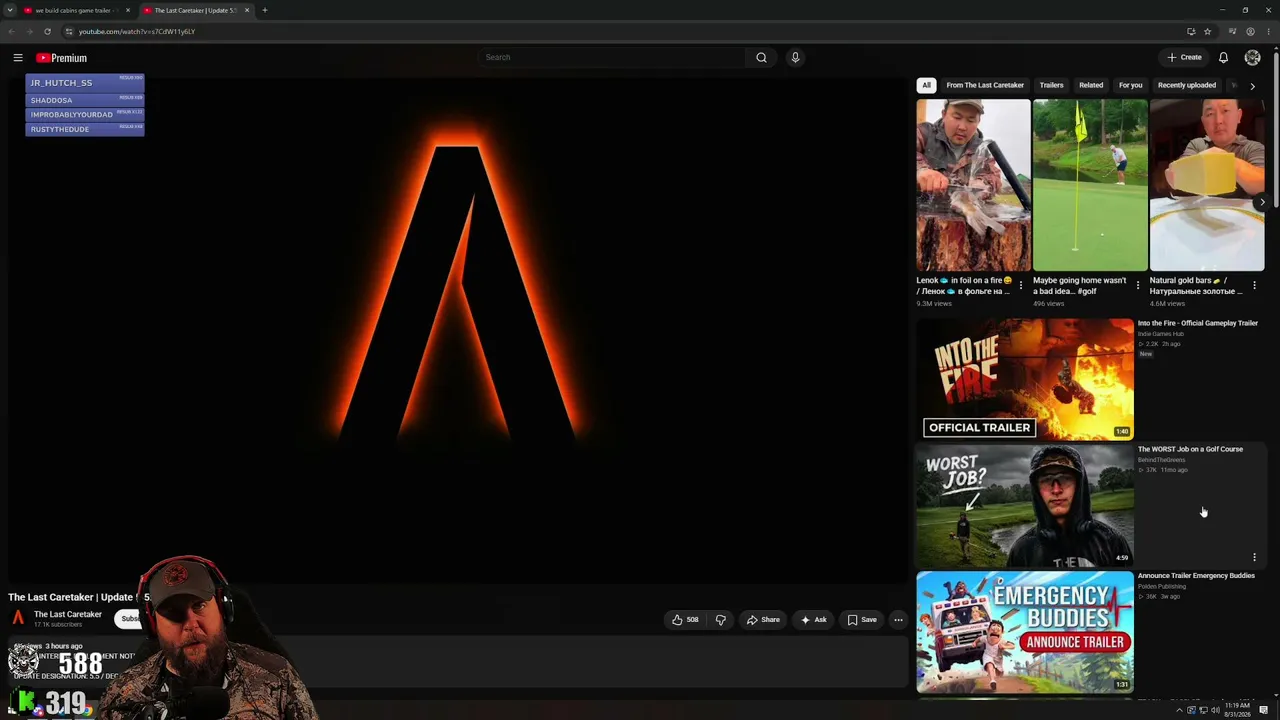Open The Last Caretaker channel avatar
1280x720 pixels.
pos(18,618)
